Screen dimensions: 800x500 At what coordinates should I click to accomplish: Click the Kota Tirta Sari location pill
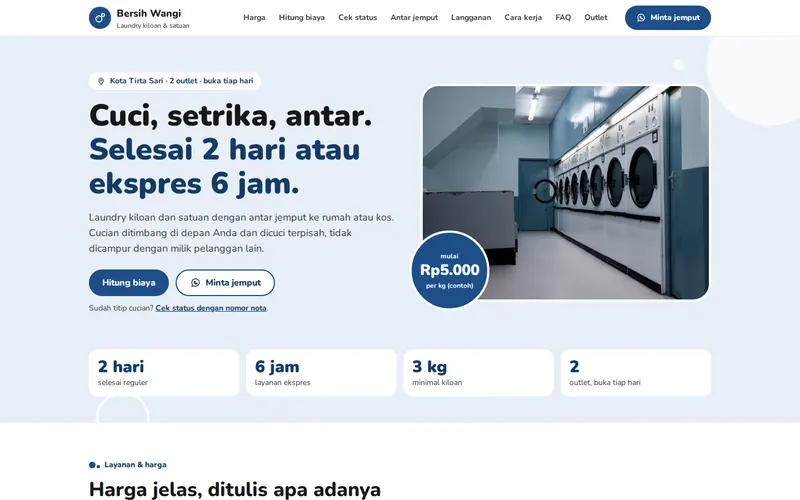point(175,81)
